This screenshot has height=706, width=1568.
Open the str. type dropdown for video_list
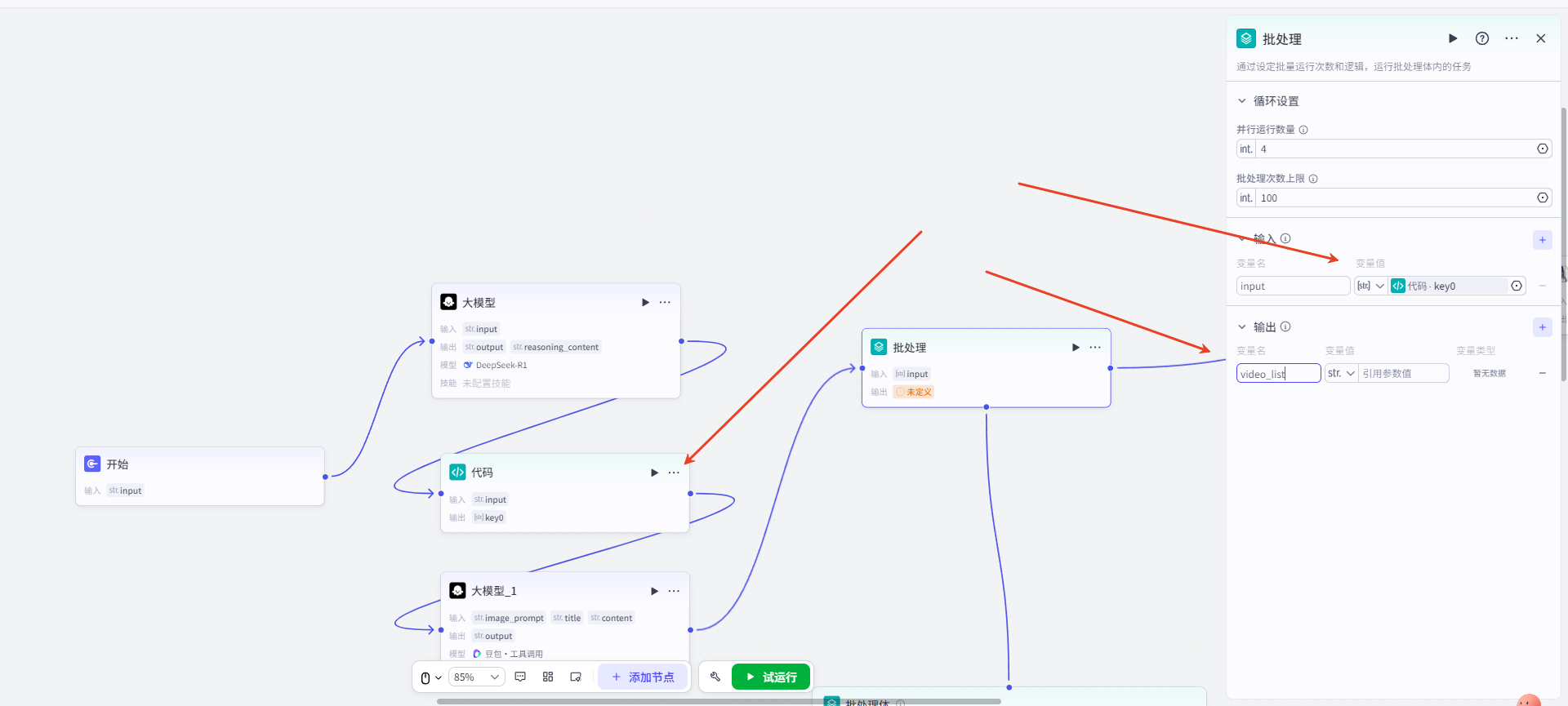1341,373
